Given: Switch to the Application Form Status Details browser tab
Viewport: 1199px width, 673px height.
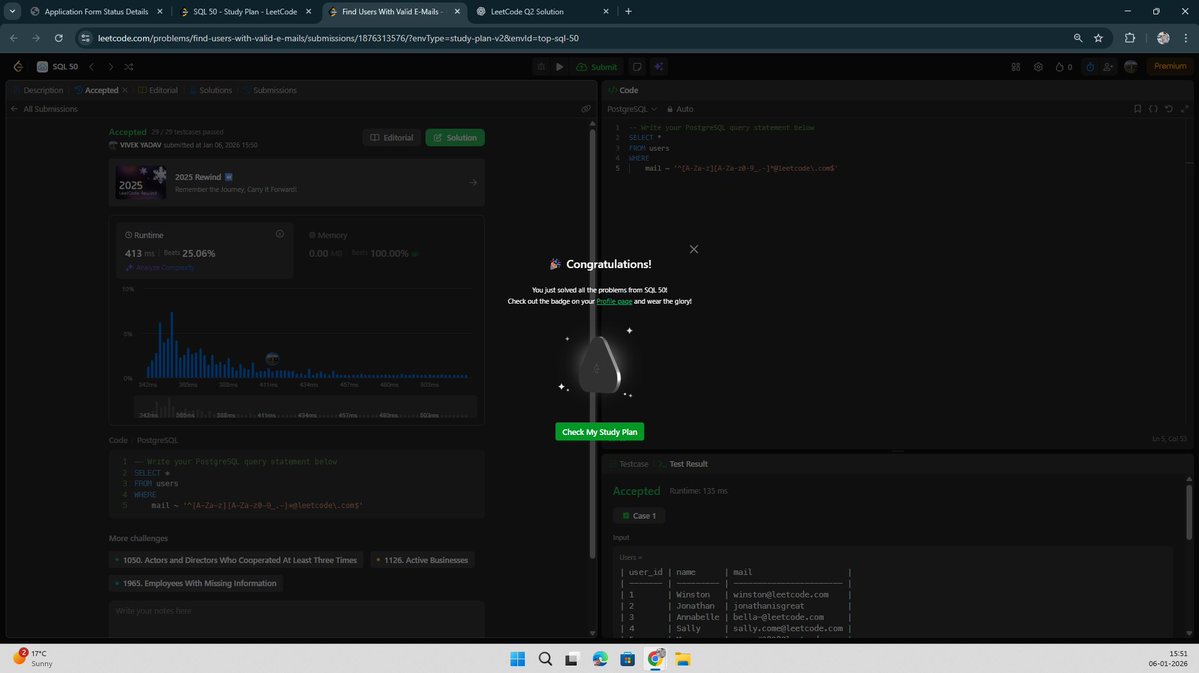Looking at the screenshot, I should 96,11.
